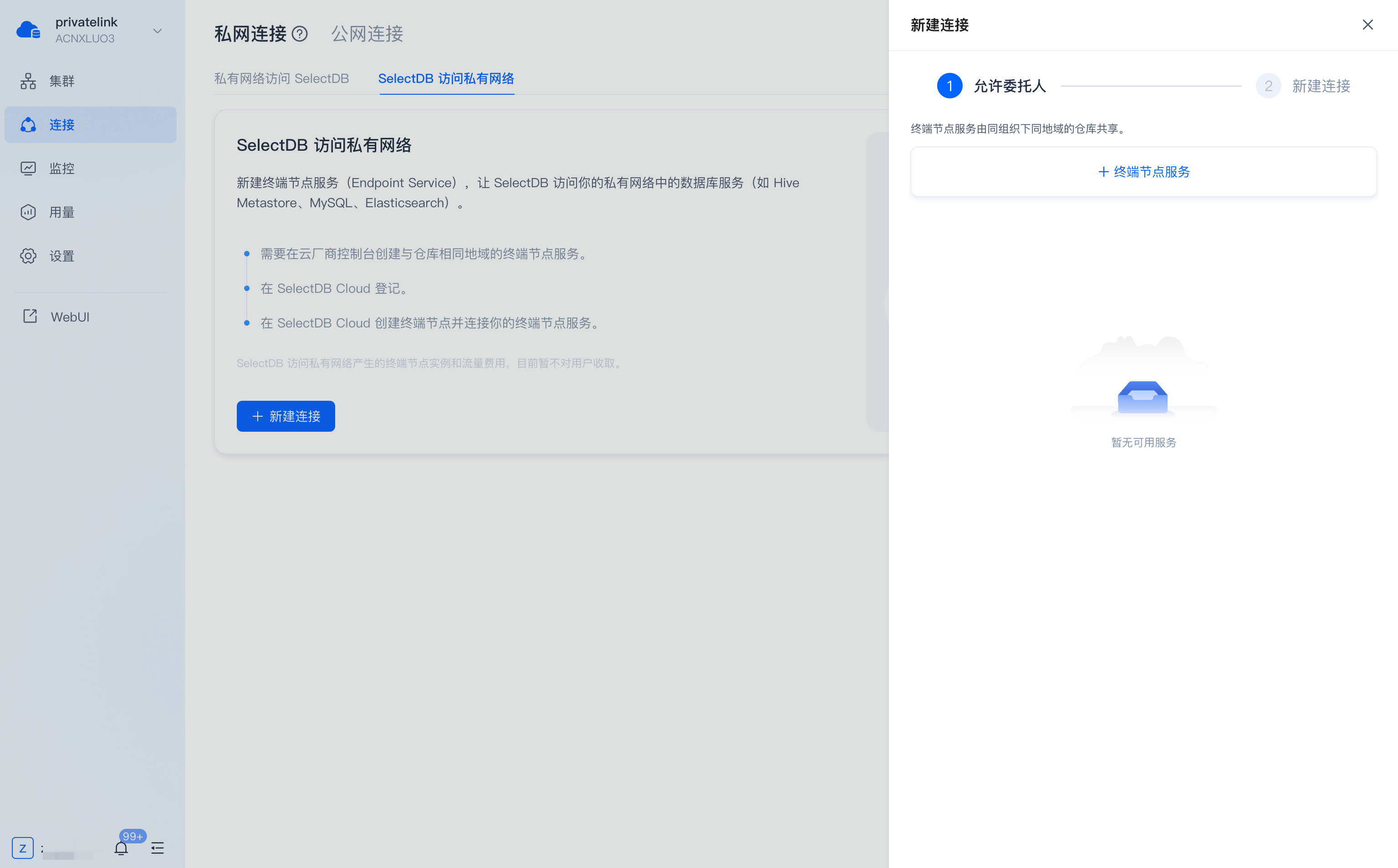
Task: Open the notifications bell icon
Action: pos(121,848)
